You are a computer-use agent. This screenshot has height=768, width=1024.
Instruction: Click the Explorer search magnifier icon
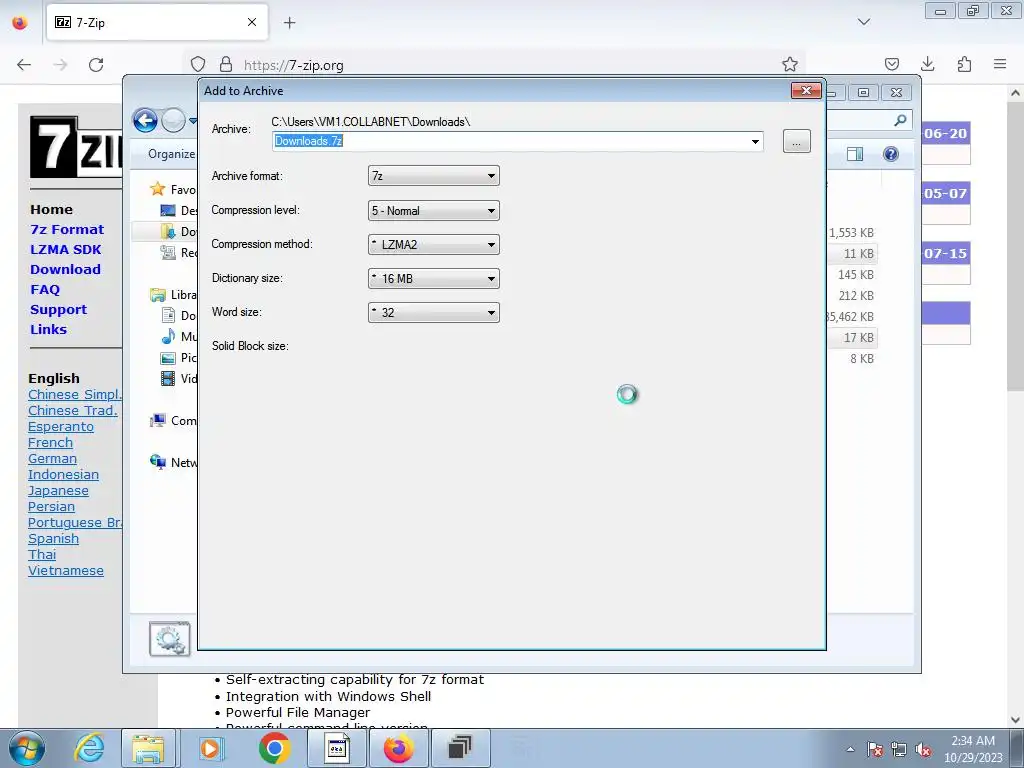click(x=900, y=120)
